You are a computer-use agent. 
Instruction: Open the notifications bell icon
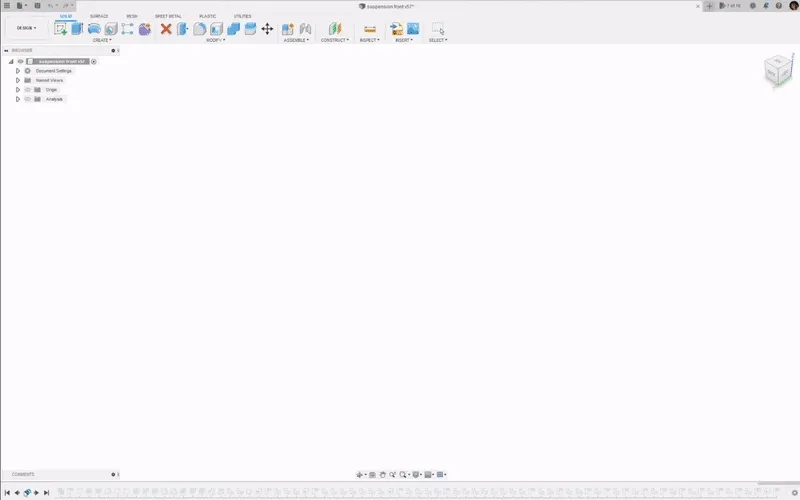pos(766,6)
